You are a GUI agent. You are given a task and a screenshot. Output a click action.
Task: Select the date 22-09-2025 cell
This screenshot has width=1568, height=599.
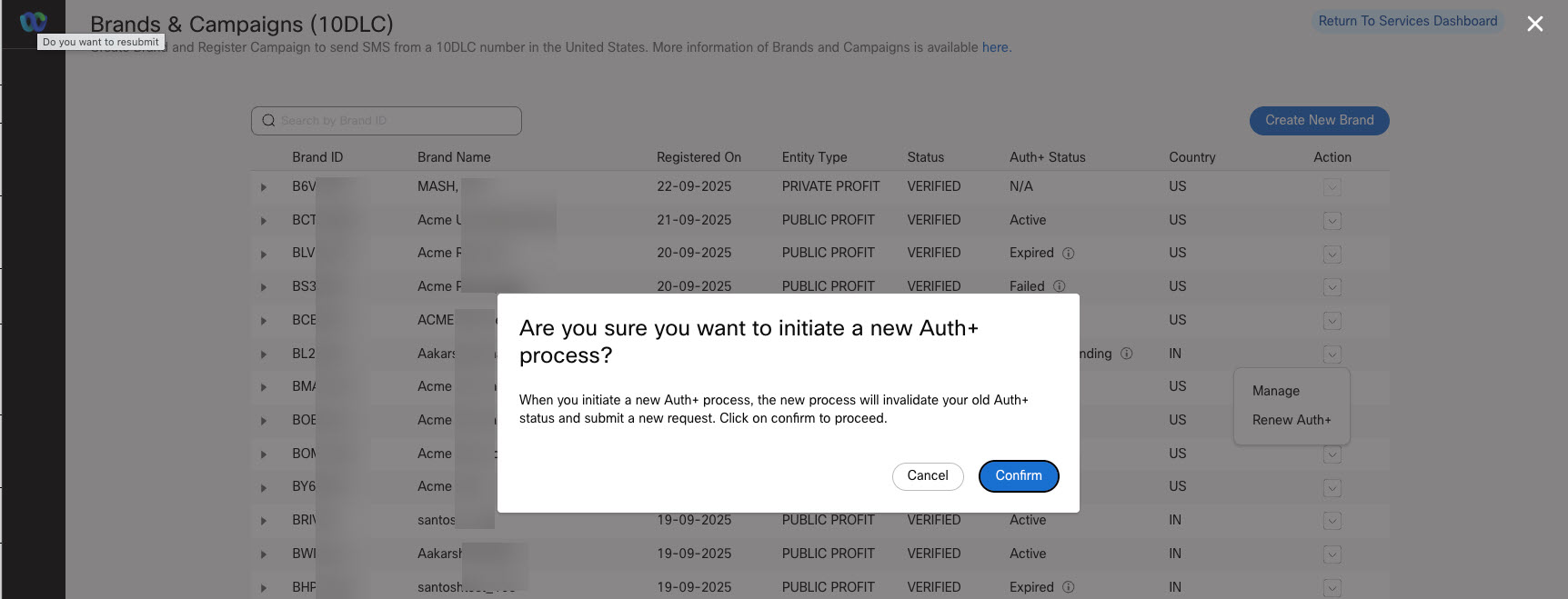[694, 186]
